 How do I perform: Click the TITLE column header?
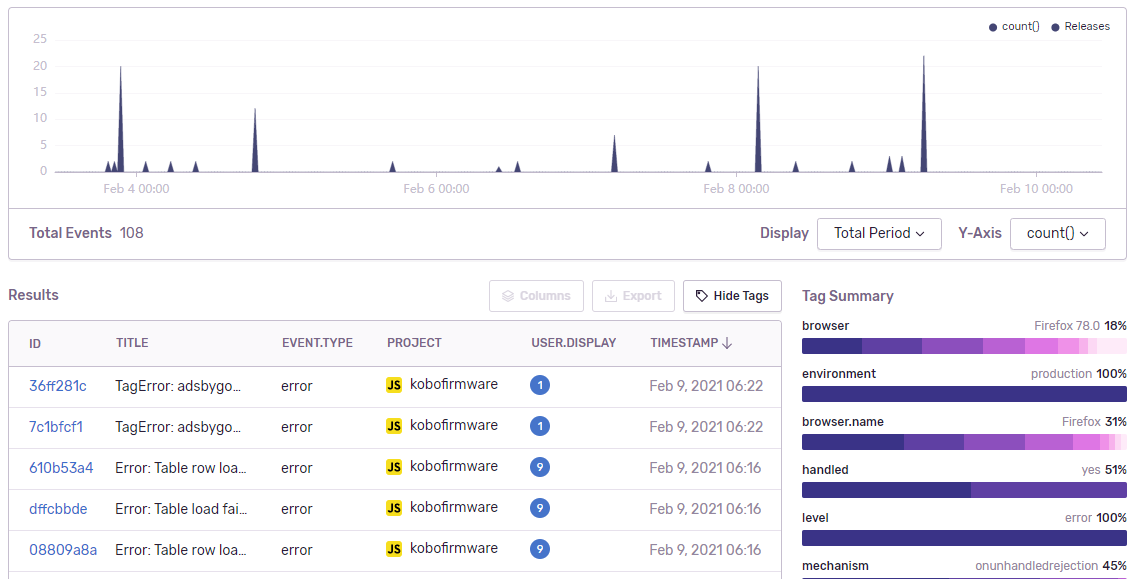pos(132,343)
